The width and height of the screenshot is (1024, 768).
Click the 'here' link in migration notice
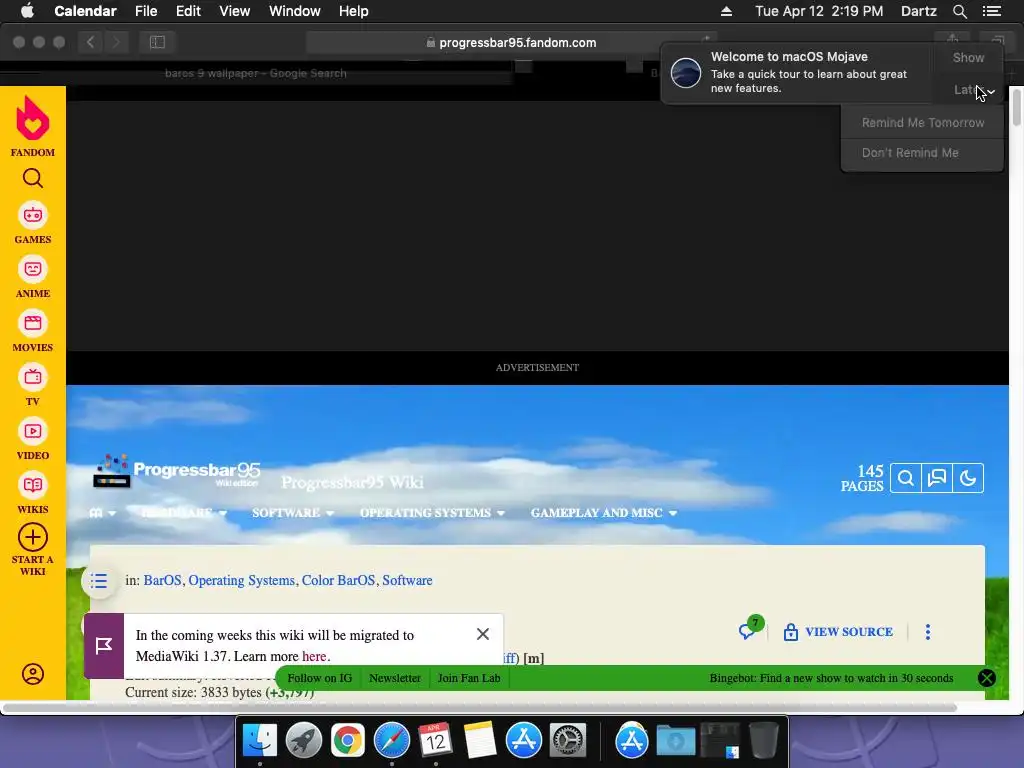pyautogui.click(x=314, y=656)
